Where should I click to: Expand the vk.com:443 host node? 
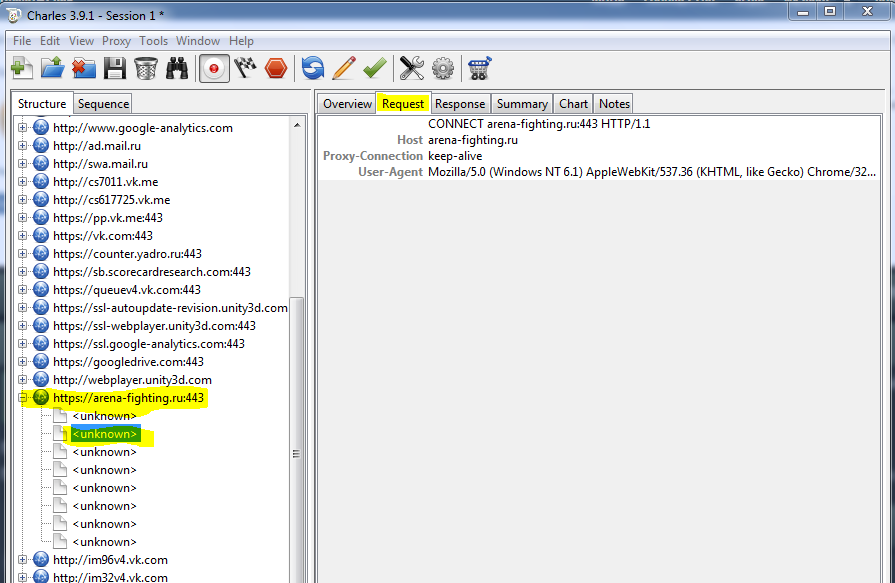(22, 235)
